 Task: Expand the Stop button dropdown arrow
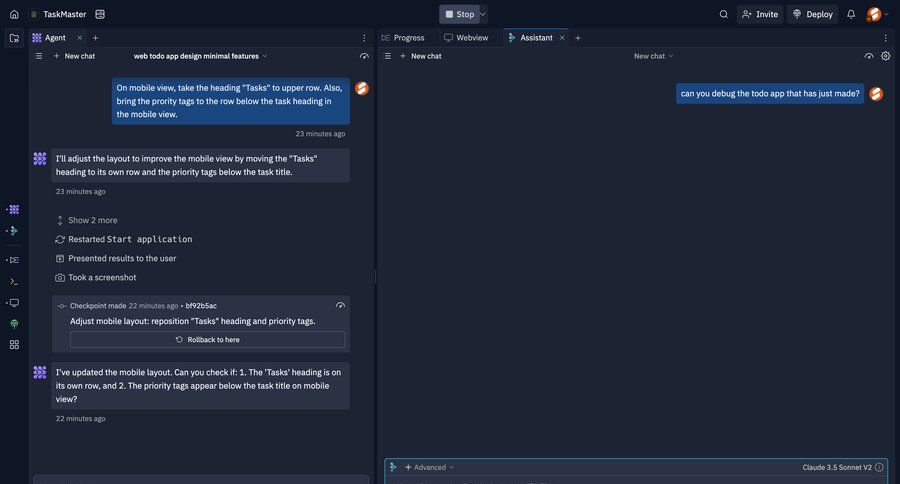(483, 14)
